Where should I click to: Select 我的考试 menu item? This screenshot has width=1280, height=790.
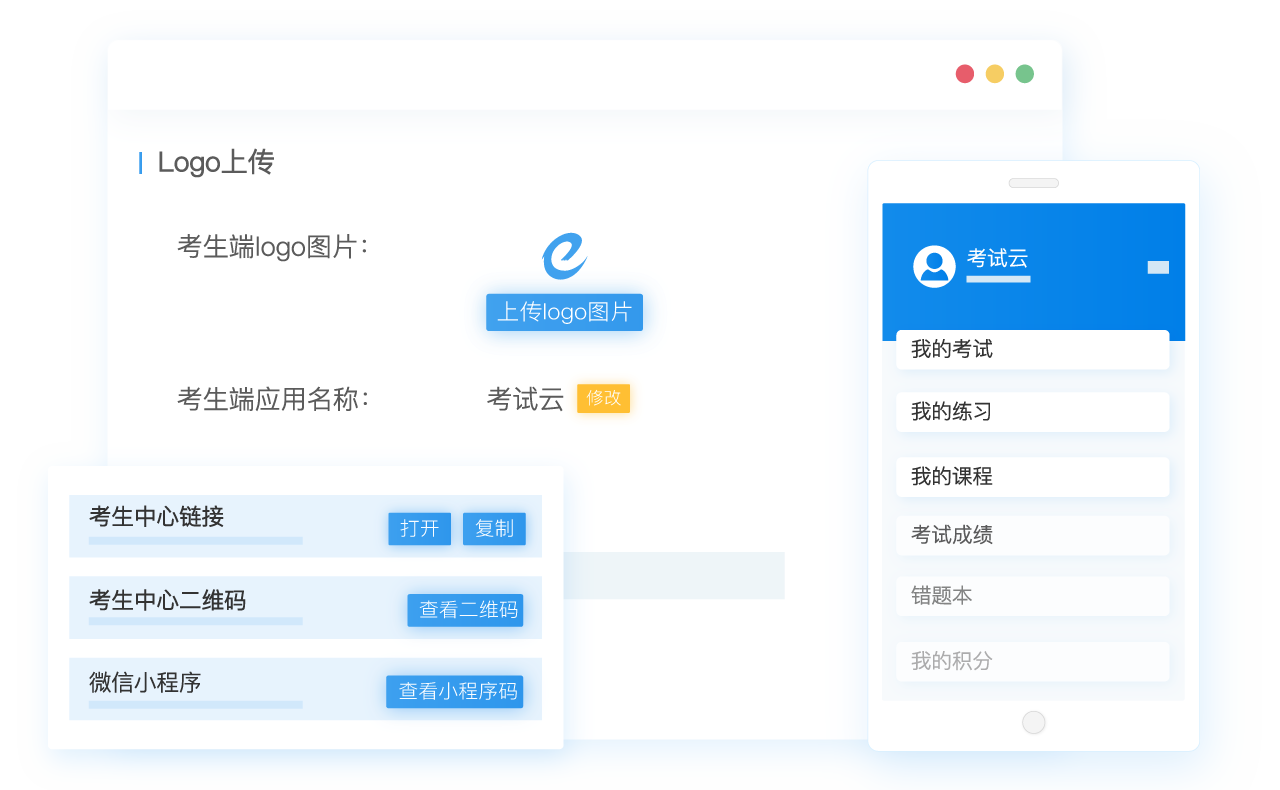coord(1032,350)
